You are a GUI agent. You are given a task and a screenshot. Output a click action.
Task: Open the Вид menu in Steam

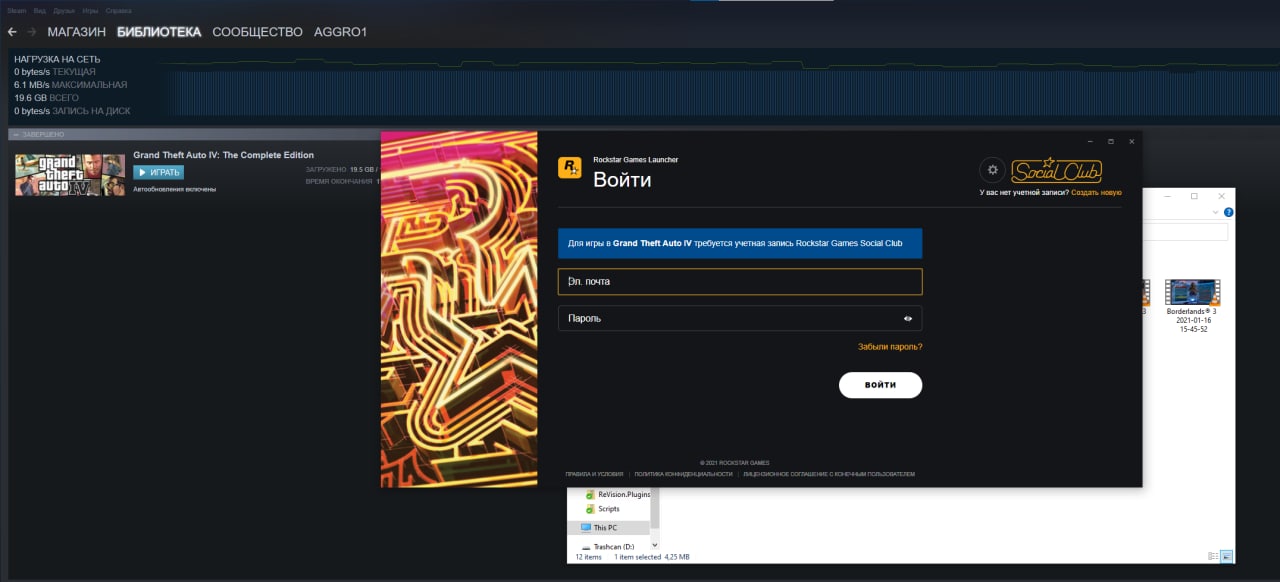39,9
